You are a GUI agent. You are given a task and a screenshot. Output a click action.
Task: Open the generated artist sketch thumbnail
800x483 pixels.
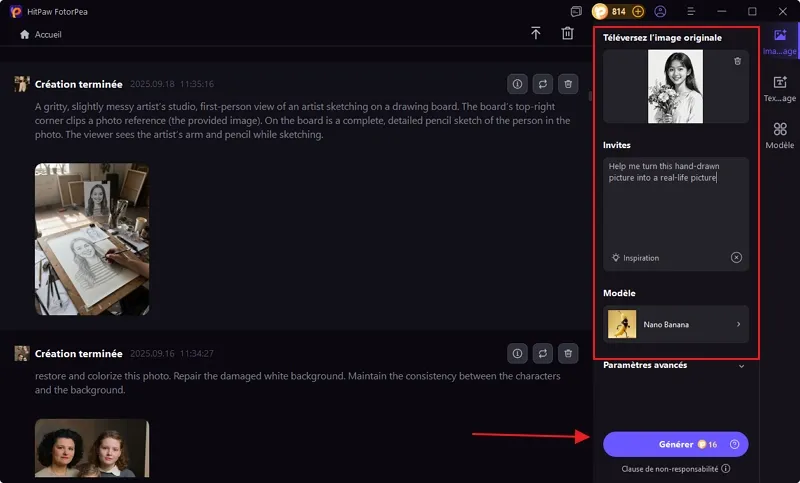[x=92, y=239]
